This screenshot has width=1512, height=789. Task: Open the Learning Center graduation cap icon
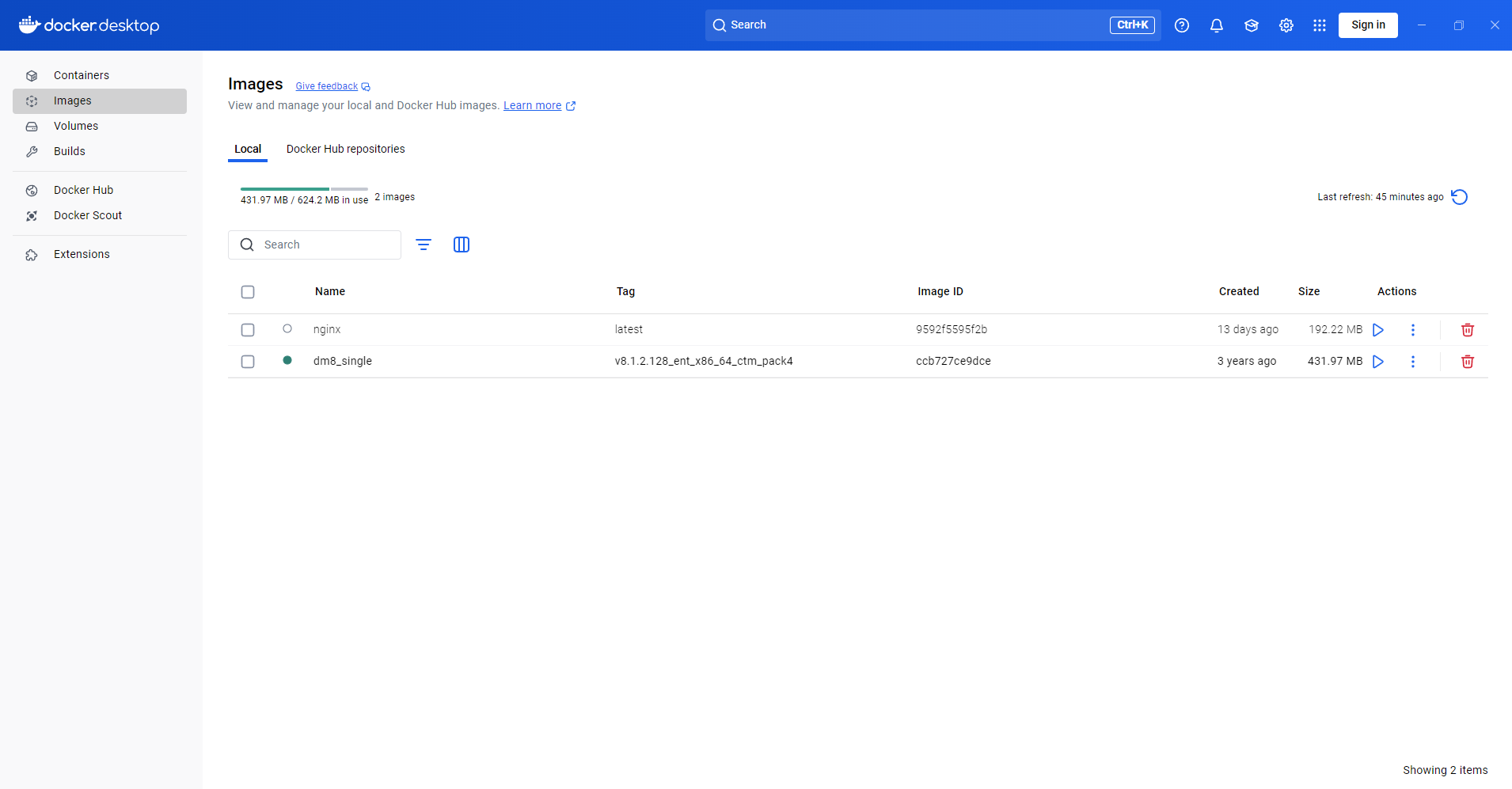[1251, 25]
